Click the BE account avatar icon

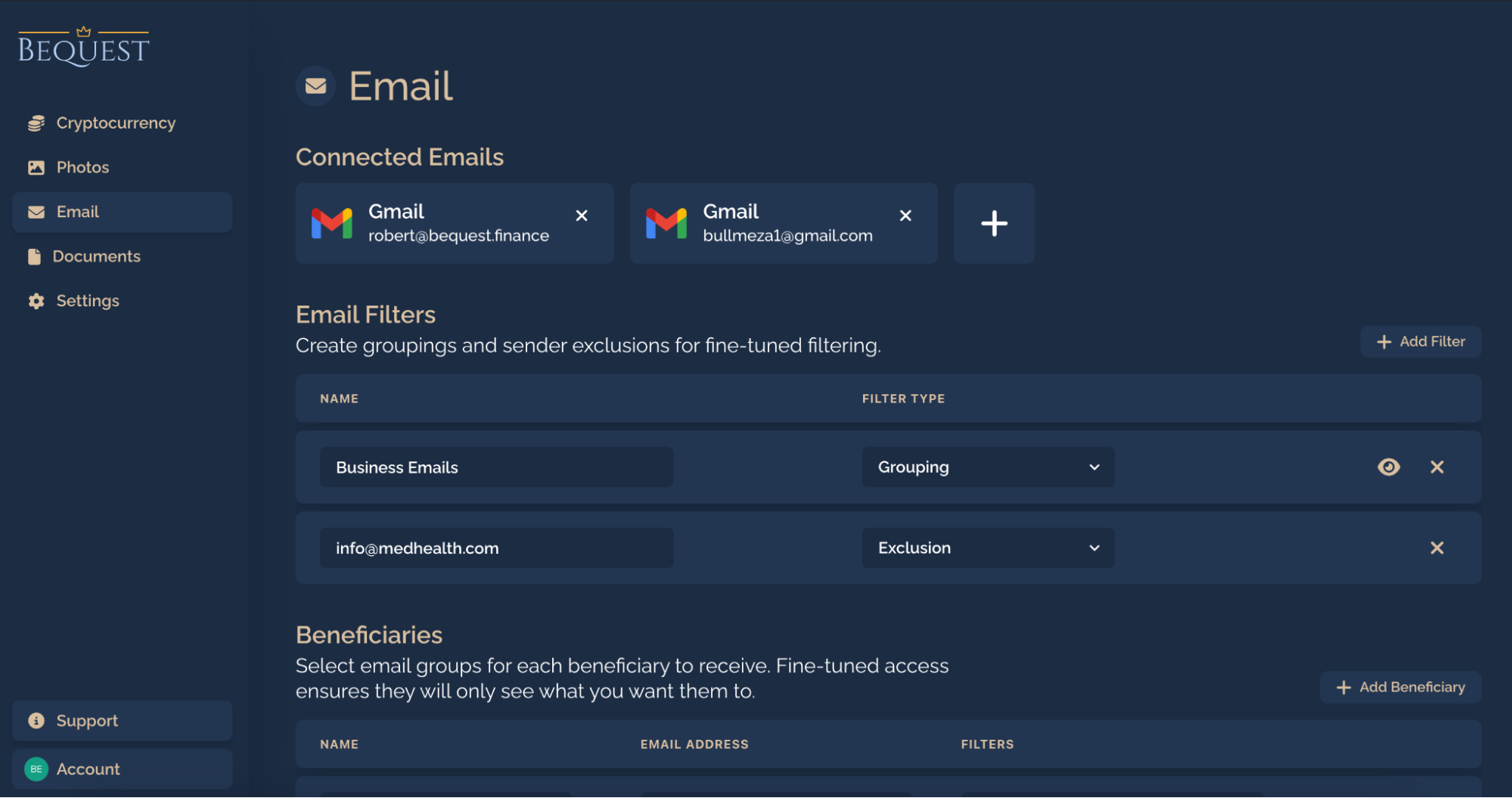point(36,769)
